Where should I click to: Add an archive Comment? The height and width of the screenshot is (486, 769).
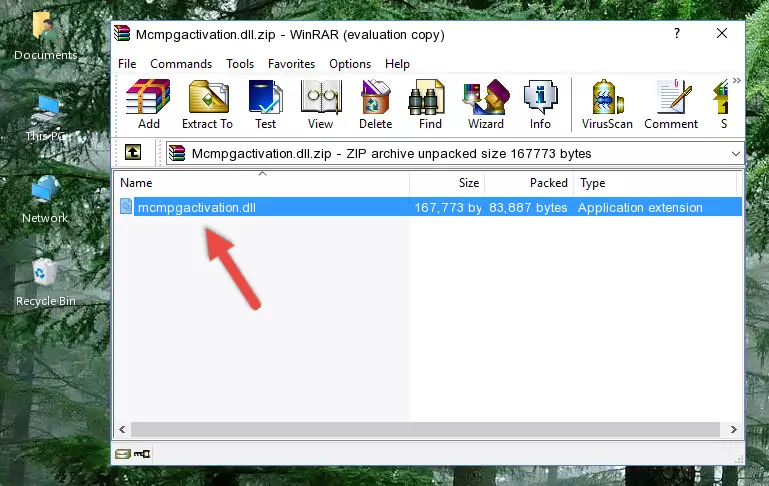click(671, 104)
